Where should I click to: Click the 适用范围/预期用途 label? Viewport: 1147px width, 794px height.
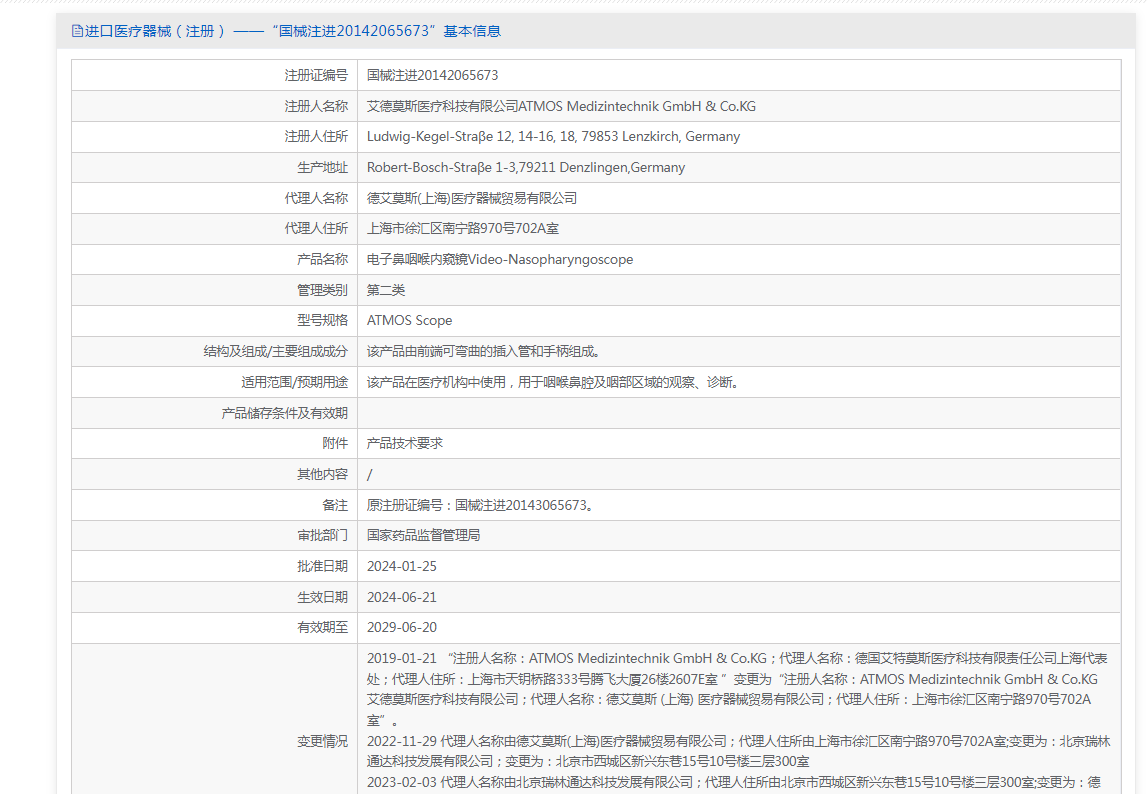coord(295,382)
